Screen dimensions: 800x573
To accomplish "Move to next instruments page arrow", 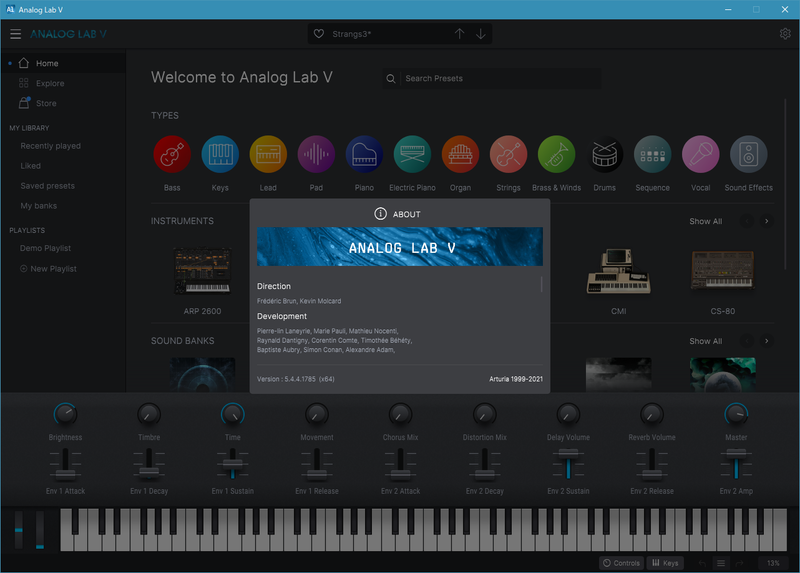I will coord(766,221).
